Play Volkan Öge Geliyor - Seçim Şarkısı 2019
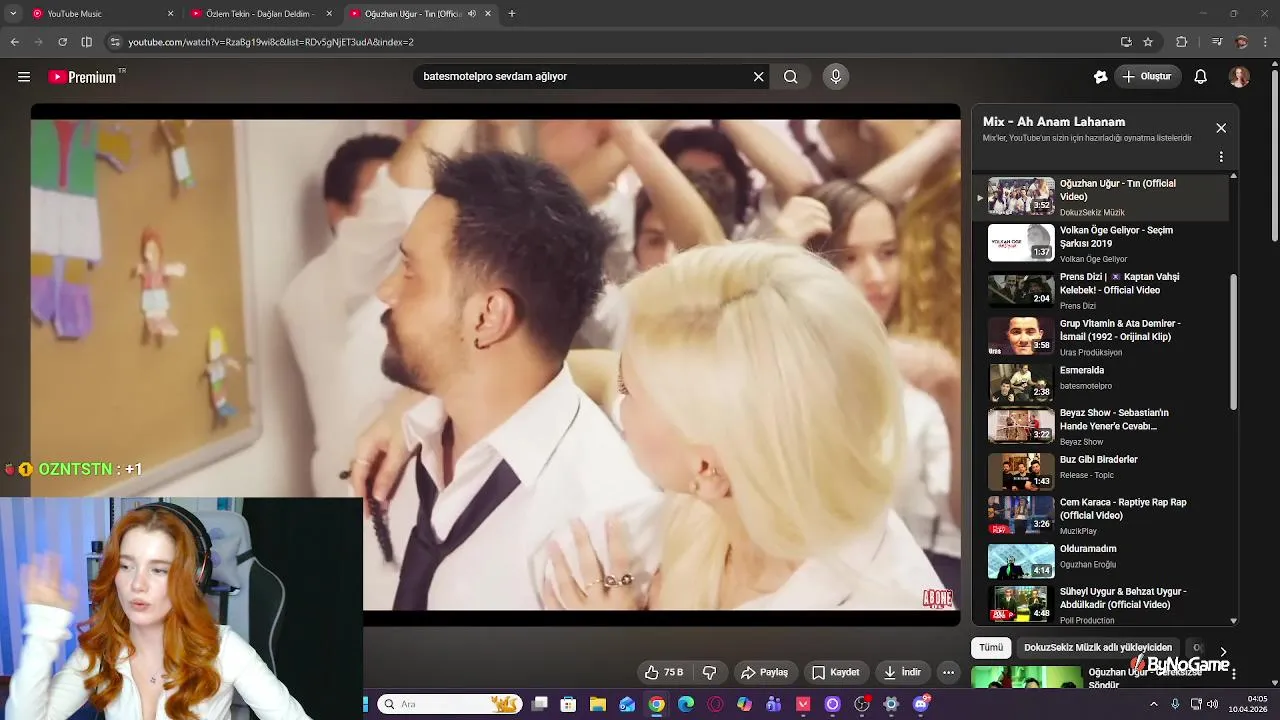1280x720 pixels. click(1100, 244)
